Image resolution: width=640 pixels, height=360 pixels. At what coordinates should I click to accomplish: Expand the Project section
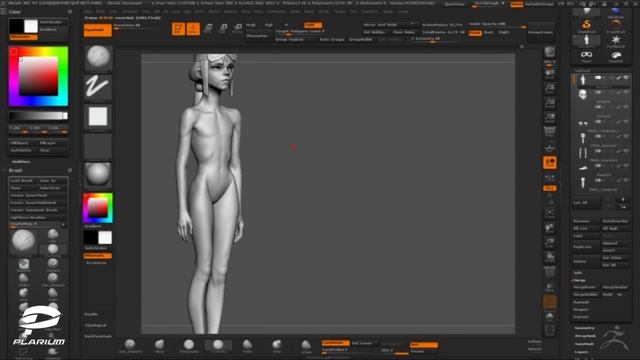pyautogui.click(x=581, y=309)
